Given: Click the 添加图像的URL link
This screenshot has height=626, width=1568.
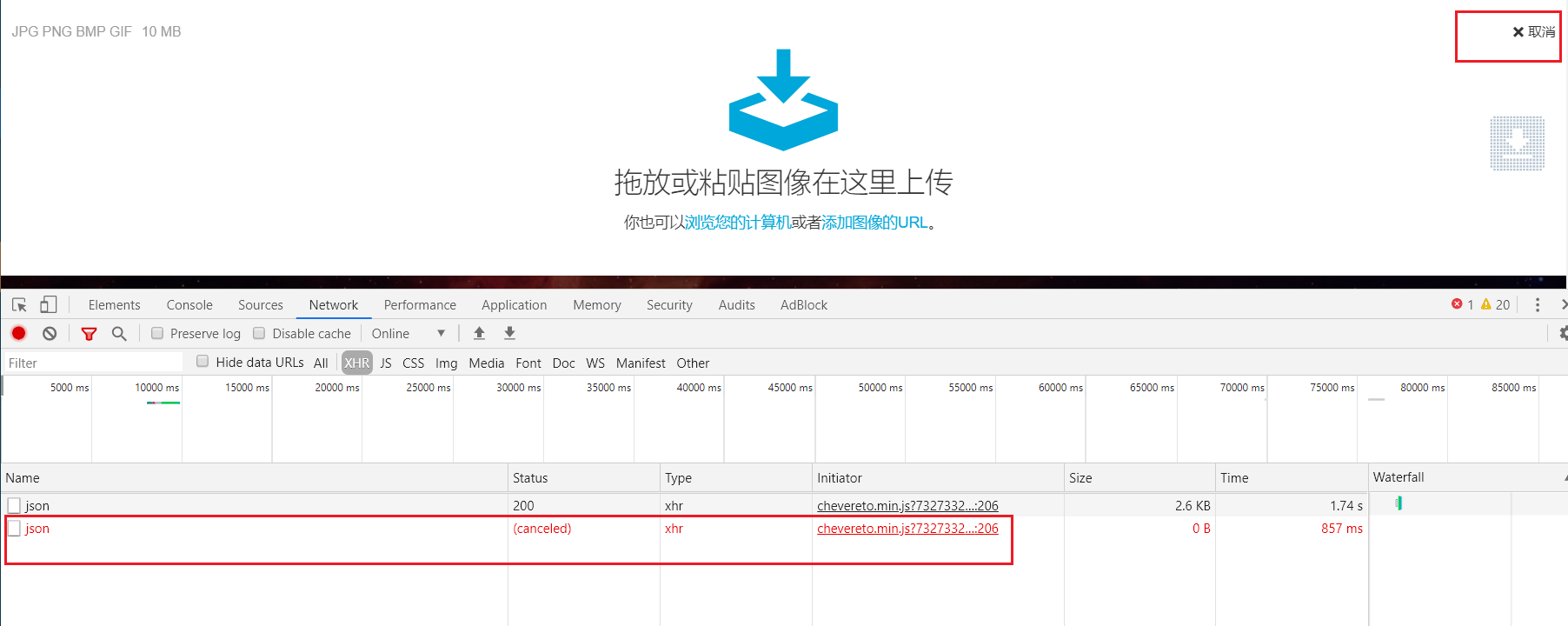Looking at the screenshot, I should pos(874,223).
